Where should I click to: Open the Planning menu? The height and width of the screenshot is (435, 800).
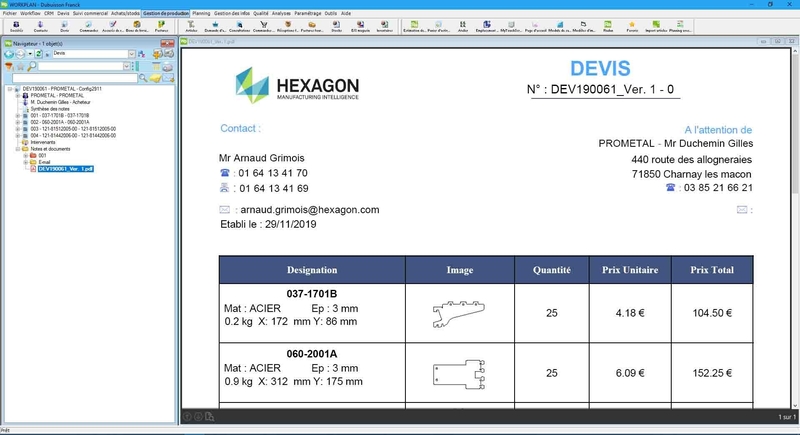pos(202,13)
